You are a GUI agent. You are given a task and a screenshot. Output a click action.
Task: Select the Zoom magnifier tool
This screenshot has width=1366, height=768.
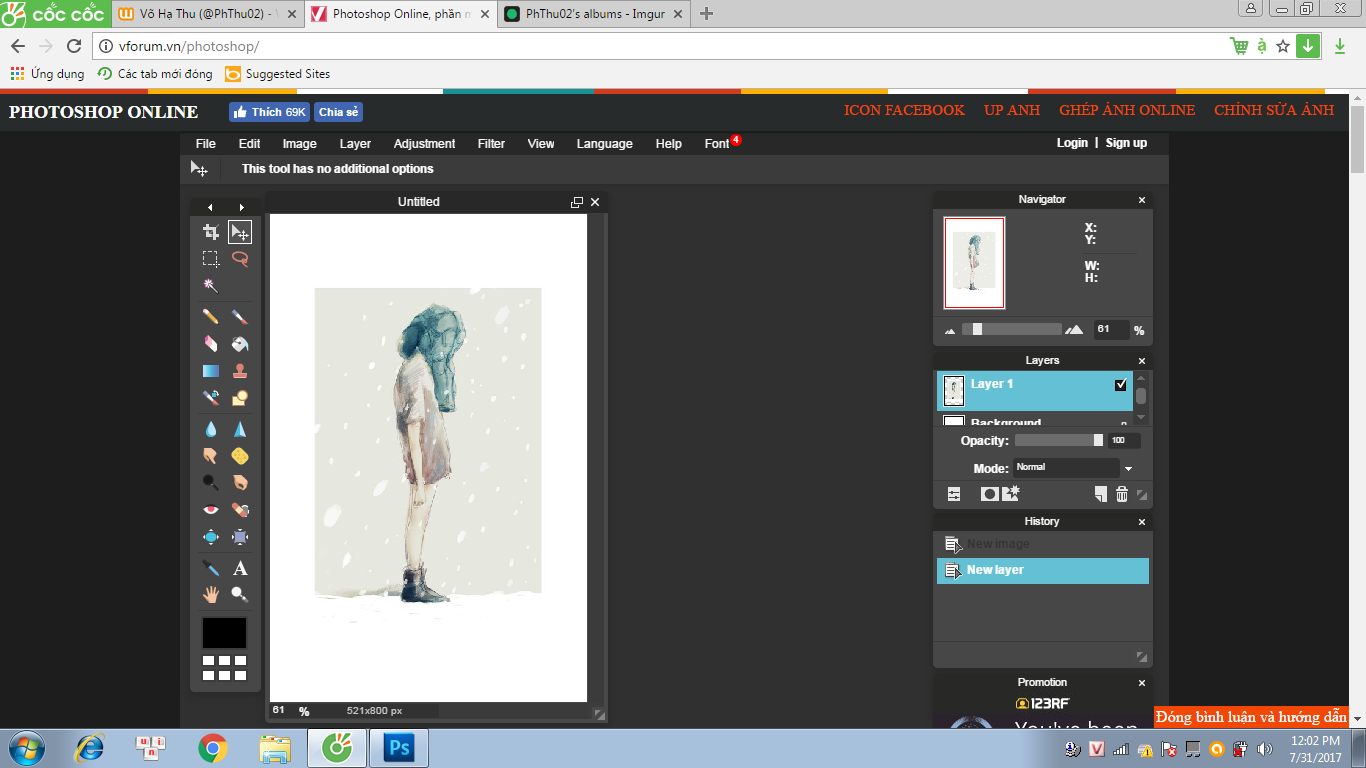[240, 595]
